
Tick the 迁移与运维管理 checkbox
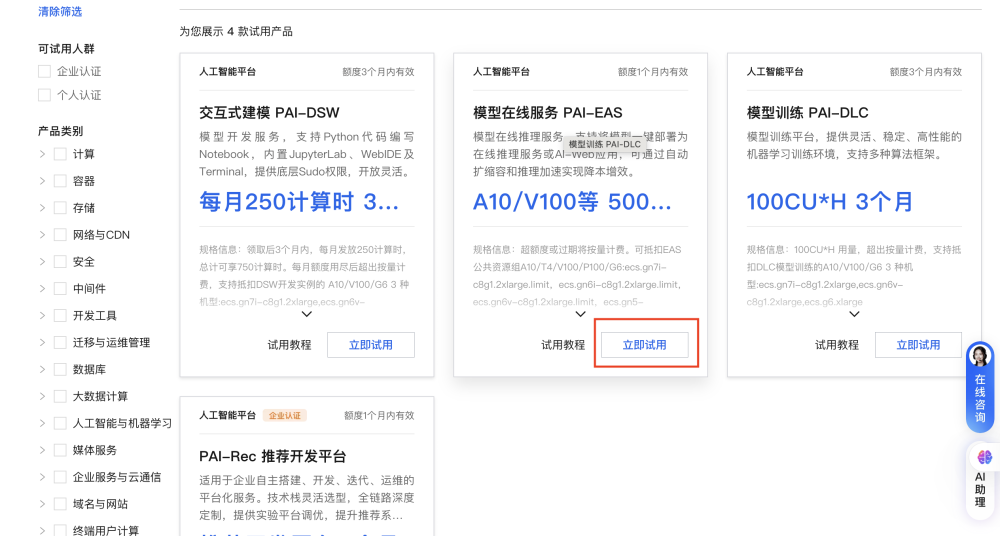[x=60, y=343]
